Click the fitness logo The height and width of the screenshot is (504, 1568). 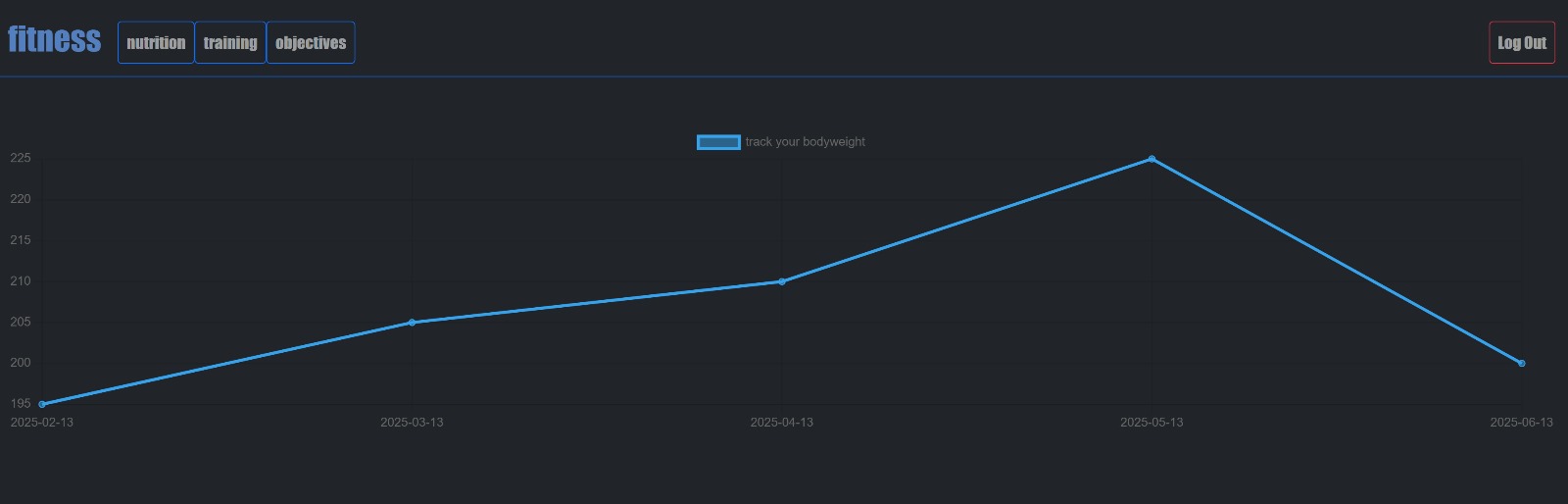pos(54,39)
